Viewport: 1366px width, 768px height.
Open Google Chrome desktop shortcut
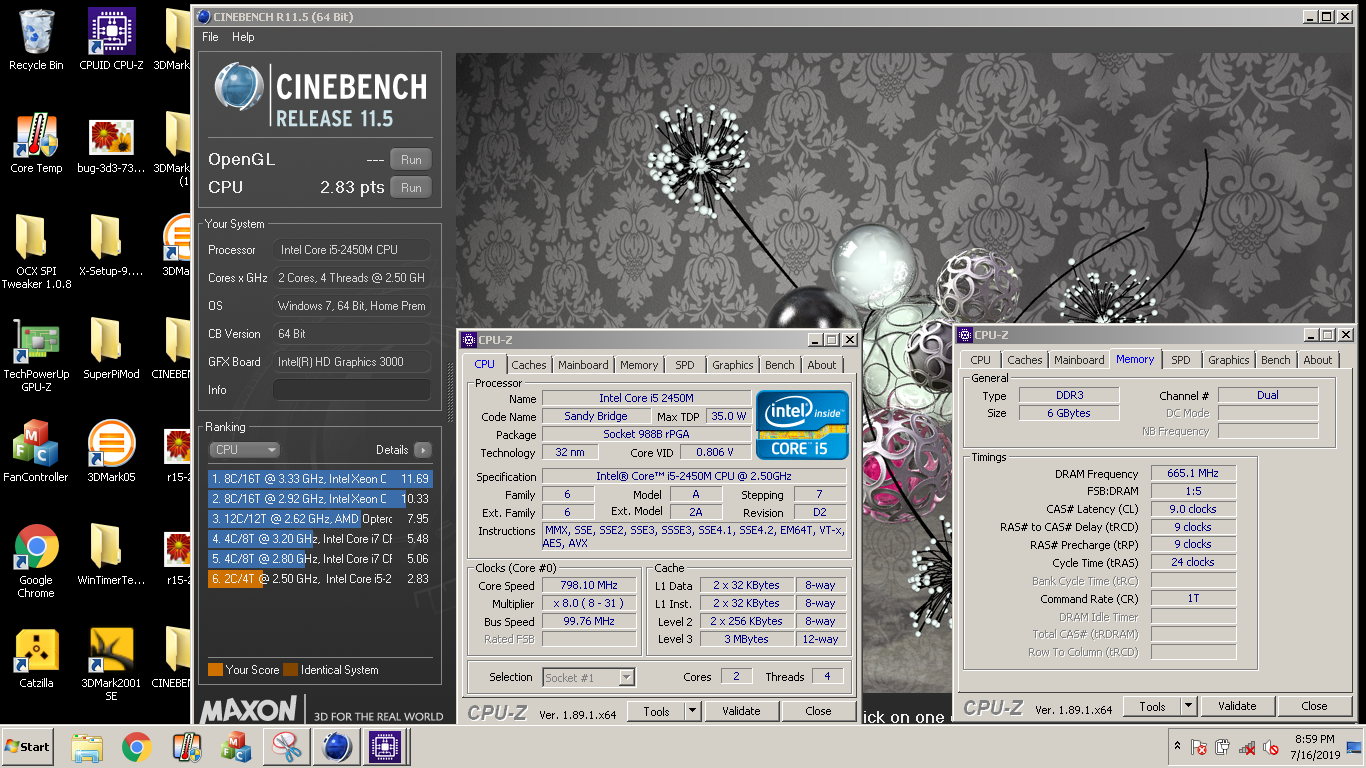(36, 561)
